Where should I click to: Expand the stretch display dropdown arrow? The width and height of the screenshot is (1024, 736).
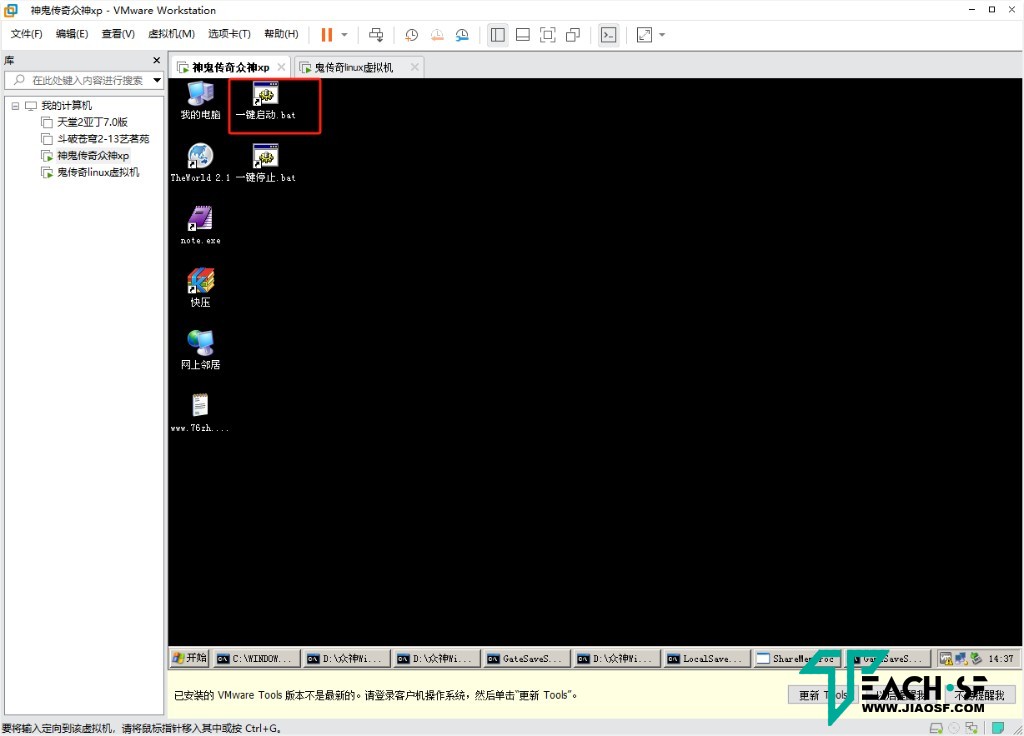click(662, 35)
